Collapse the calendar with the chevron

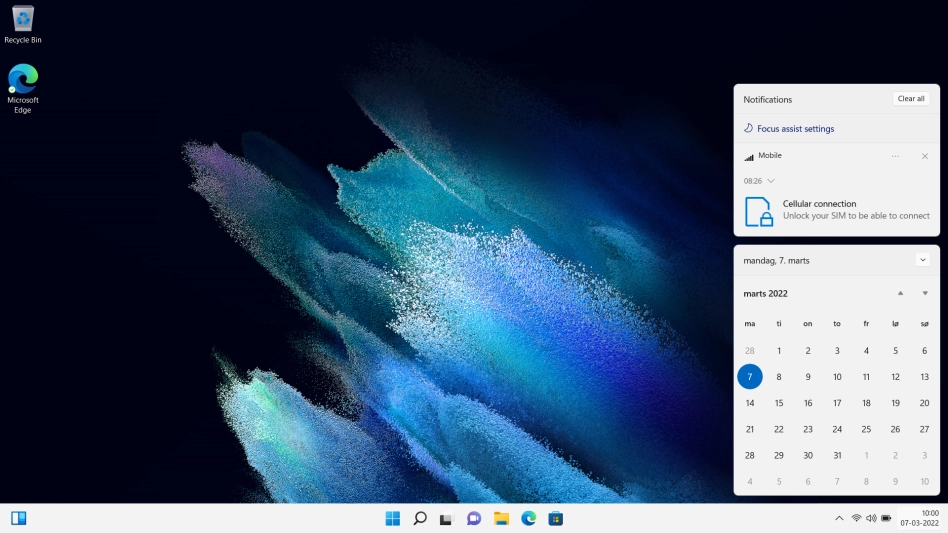[922, 260]
